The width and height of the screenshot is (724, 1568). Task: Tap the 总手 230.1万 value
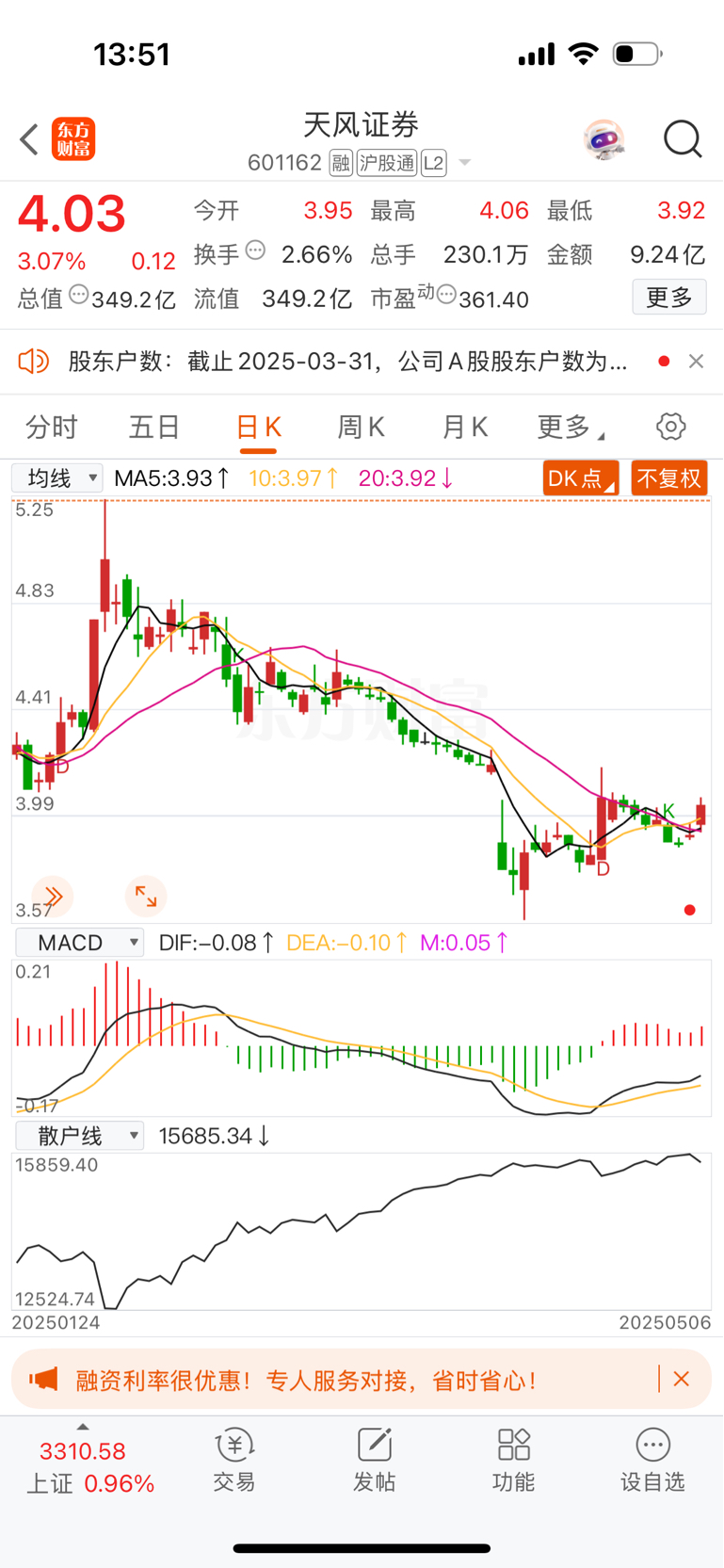click(x=486, y=254)
